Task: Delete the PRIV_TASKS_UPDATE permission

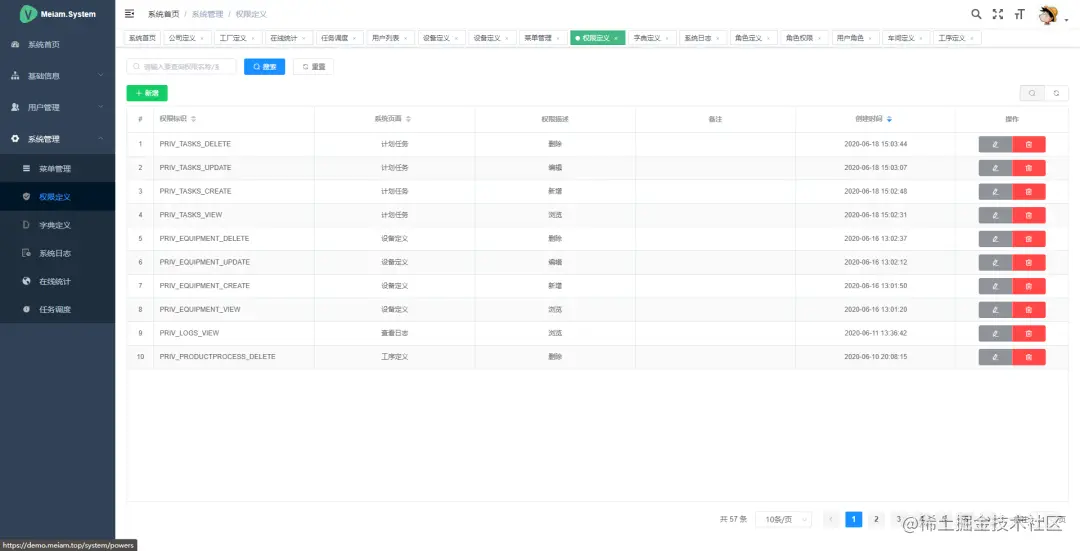Action: (x=1029, y=168)
